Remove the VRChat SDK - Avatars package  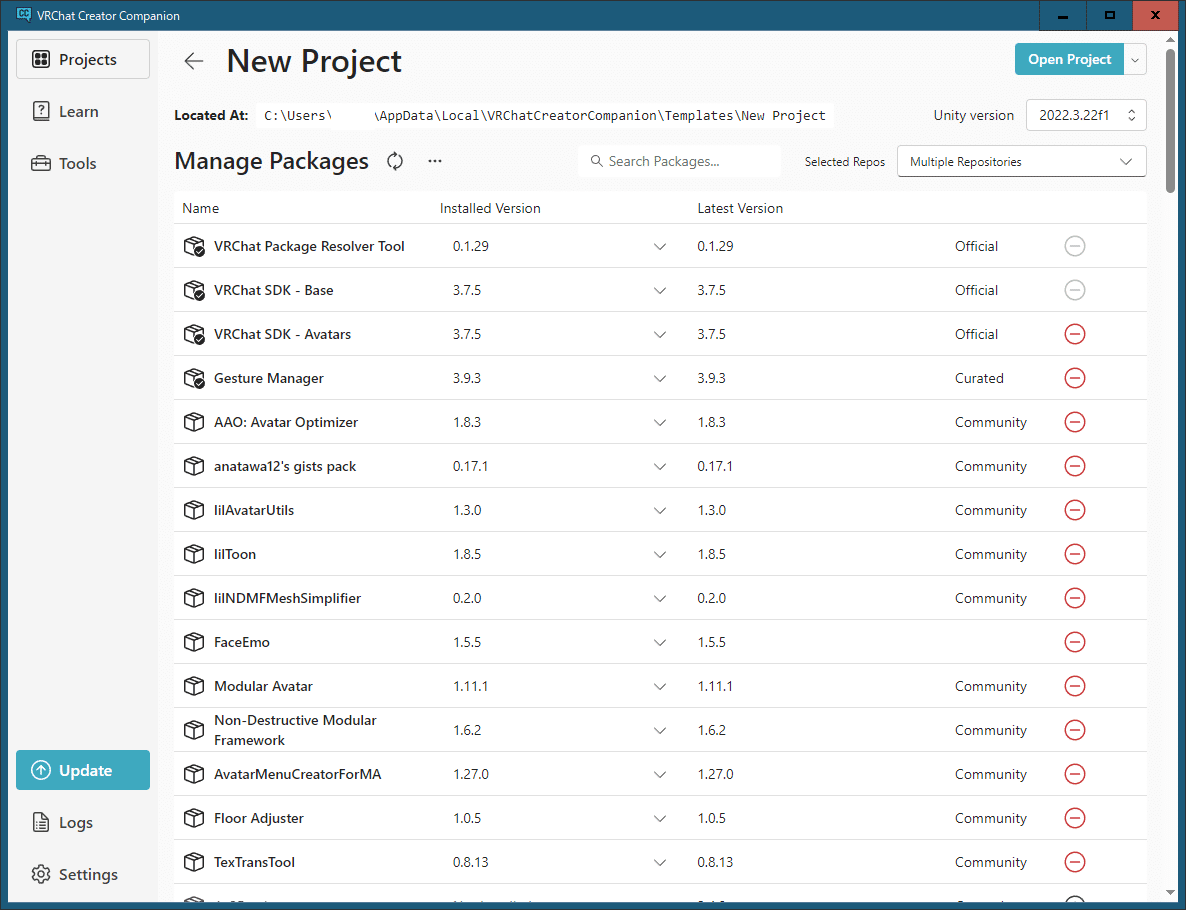1075,334
